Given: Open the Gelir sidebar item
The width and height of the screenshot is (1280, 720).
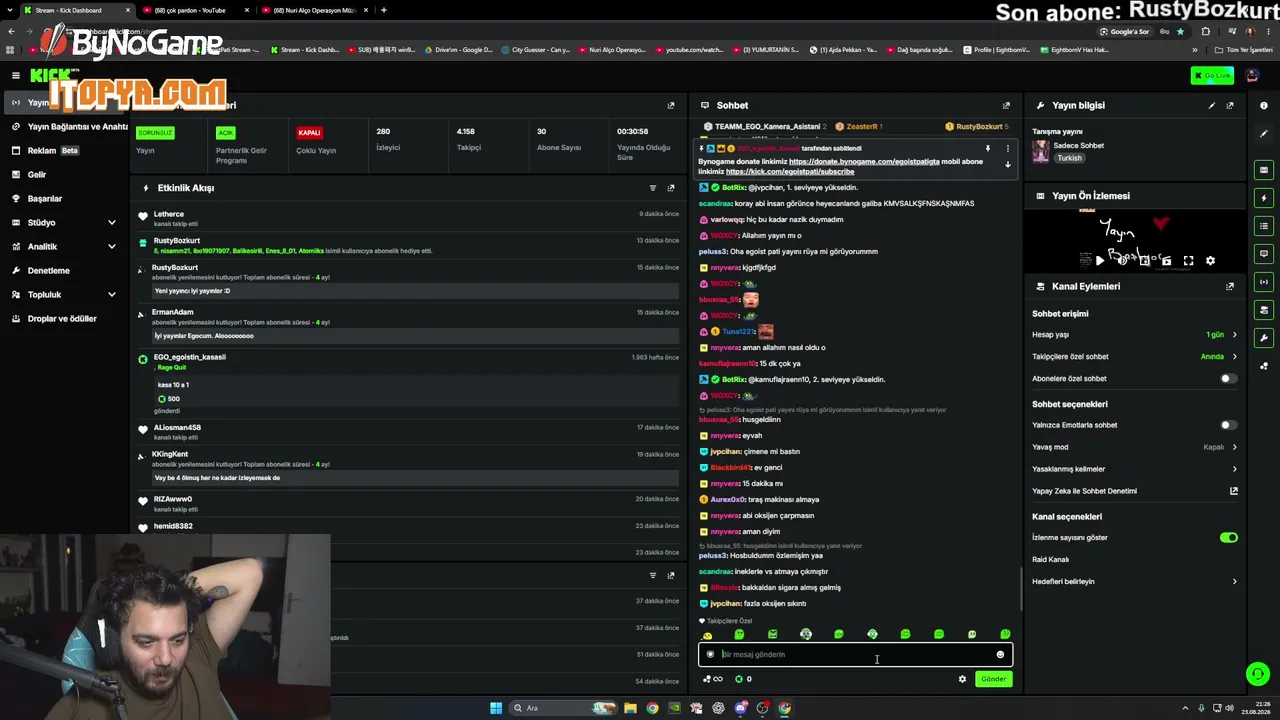Looking at the screenshot, I should [x=66, y=175].
